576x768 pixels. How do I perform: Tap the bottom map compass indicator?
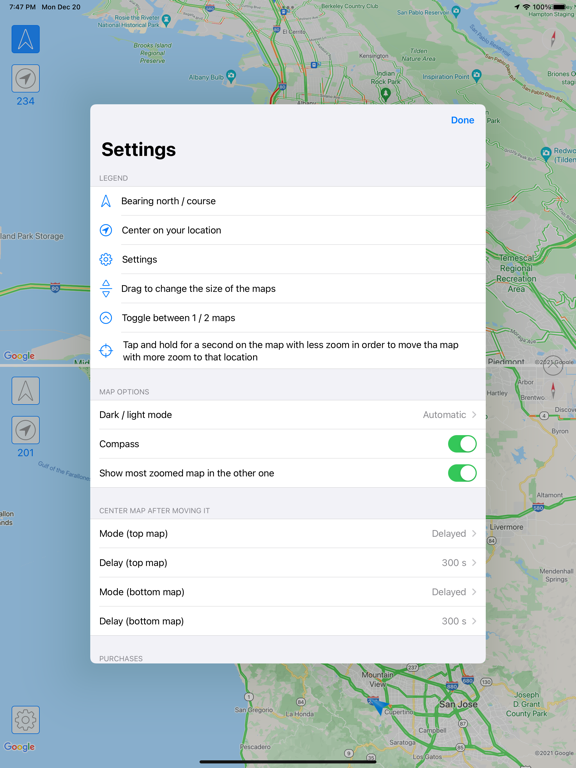[553, 390]
